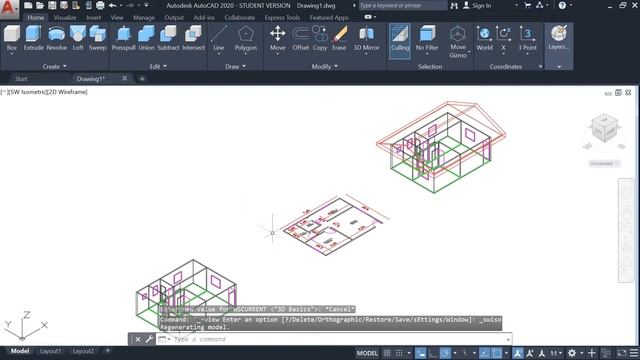Open the 3D Mirror tool
Screen dimensions: 640x360
(366, 39)
